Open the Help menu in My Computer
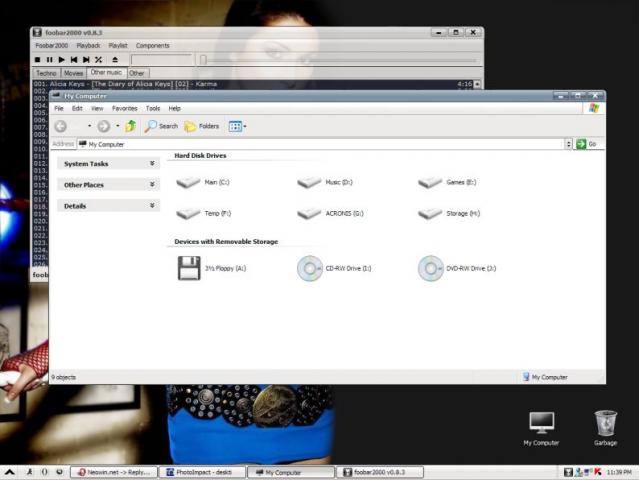This screenshot has height=480, width=639. [174, 108]
